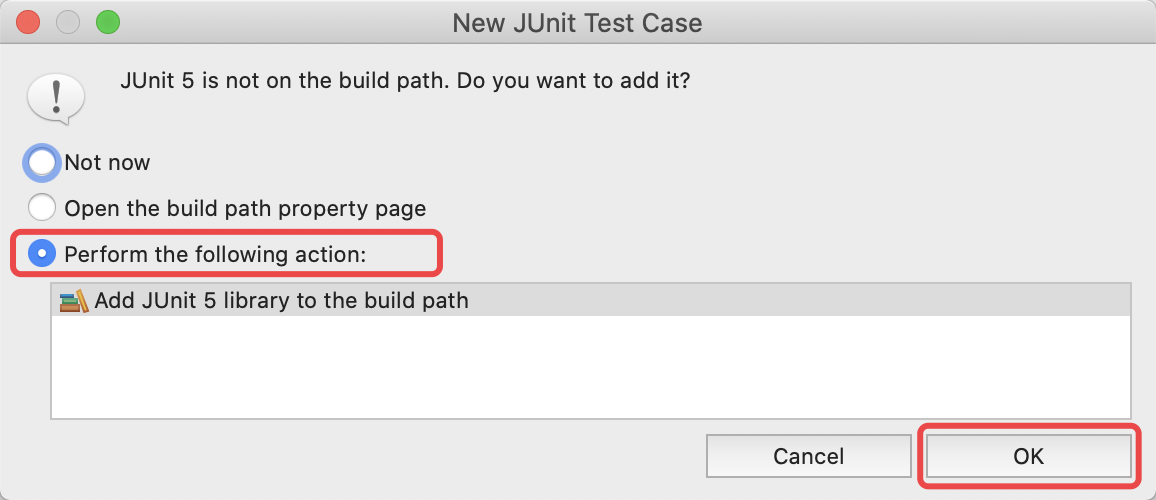Viewport: 1156px width, 500px height.
Task: Select "Add JUnit 5 library to the build path" entry
Action: click(591, 300)
